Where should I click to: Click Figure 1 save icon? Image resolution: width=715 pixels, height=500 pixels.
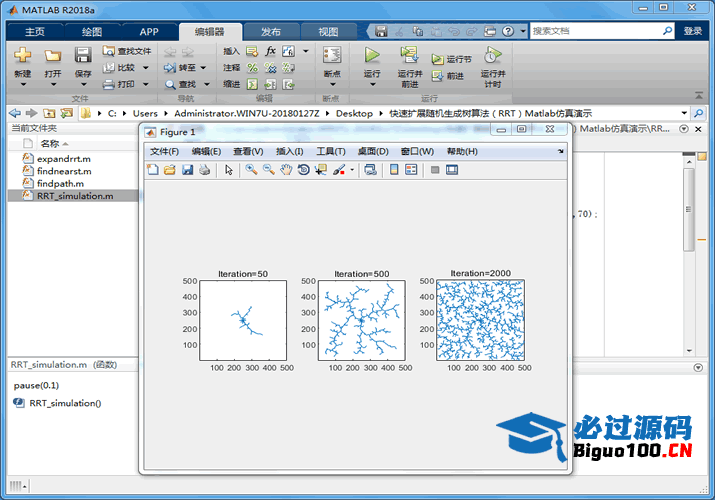(187, 170)
